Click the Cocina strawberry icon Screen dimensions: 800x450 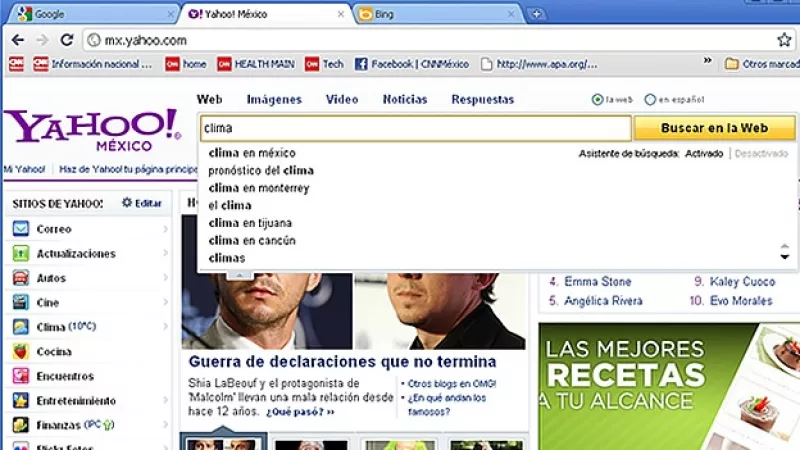pos(20,351)
